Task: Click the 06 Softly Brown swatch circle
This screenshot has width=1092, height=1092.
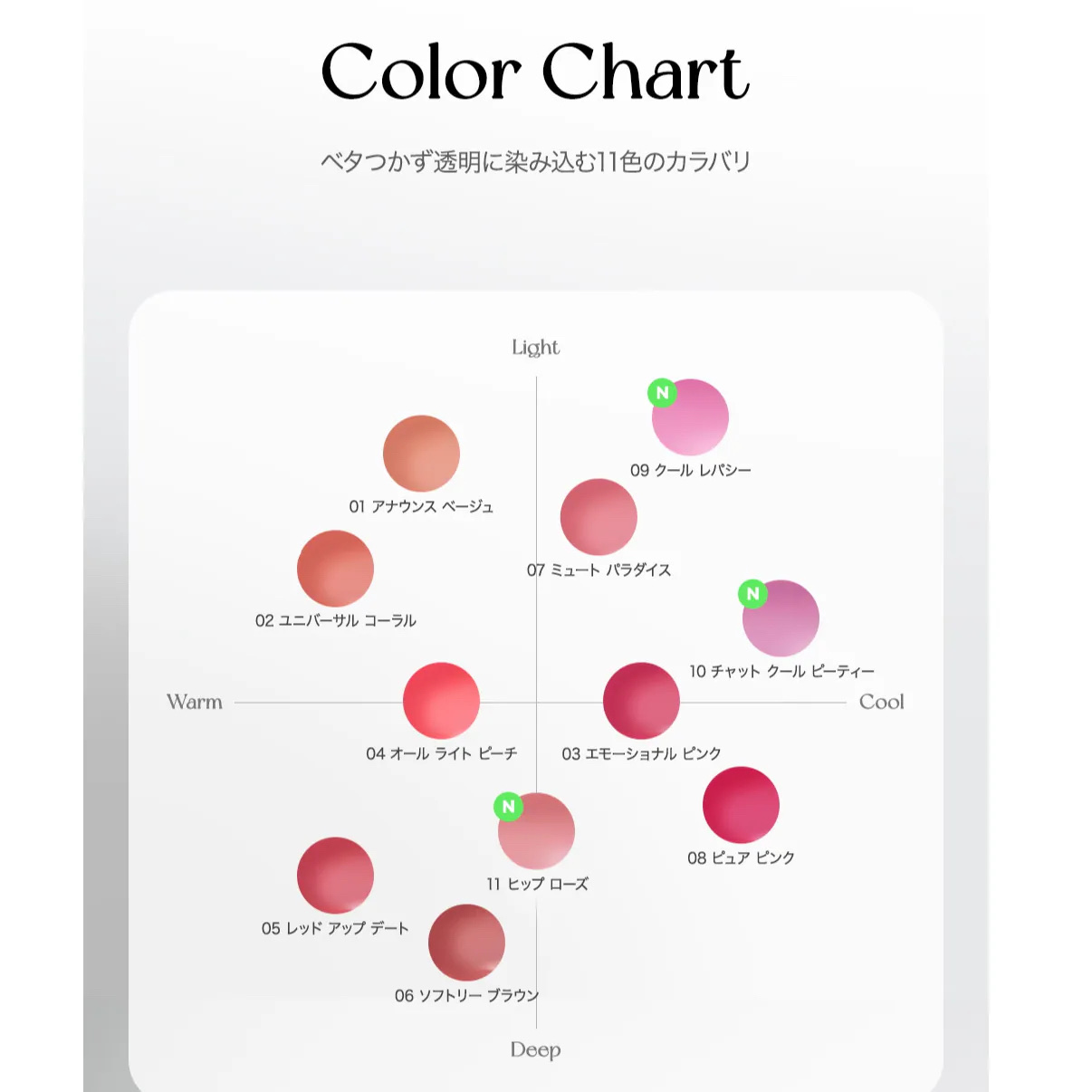Action: coord(466,943)
